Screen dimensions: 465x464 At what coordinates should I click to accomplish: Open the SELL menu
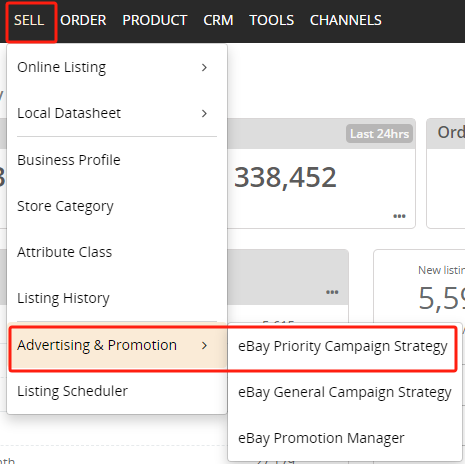pyautogui.click(x=29, y=20)
